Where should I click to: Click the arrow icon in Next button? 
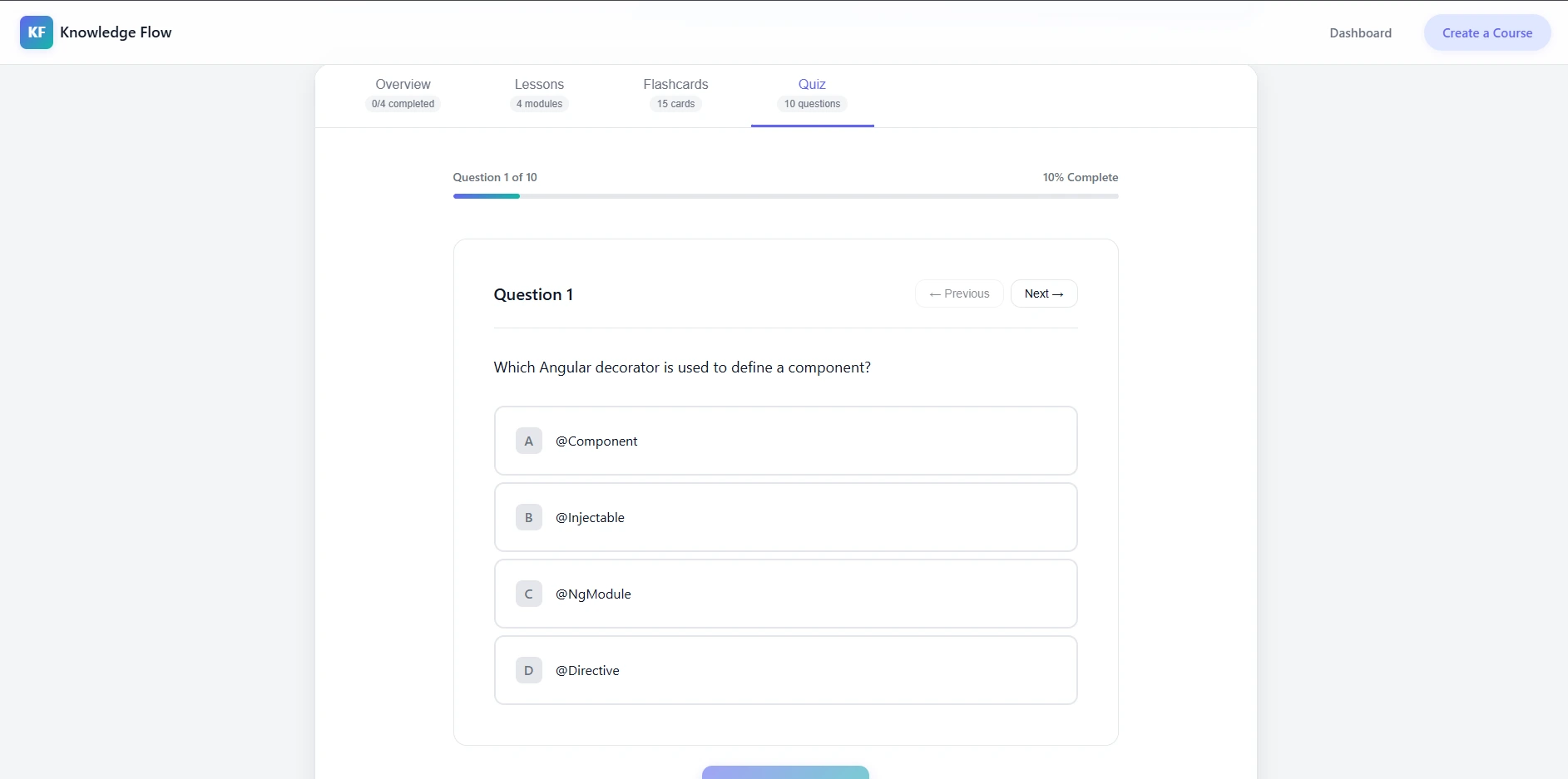(x=1059, y=293)
